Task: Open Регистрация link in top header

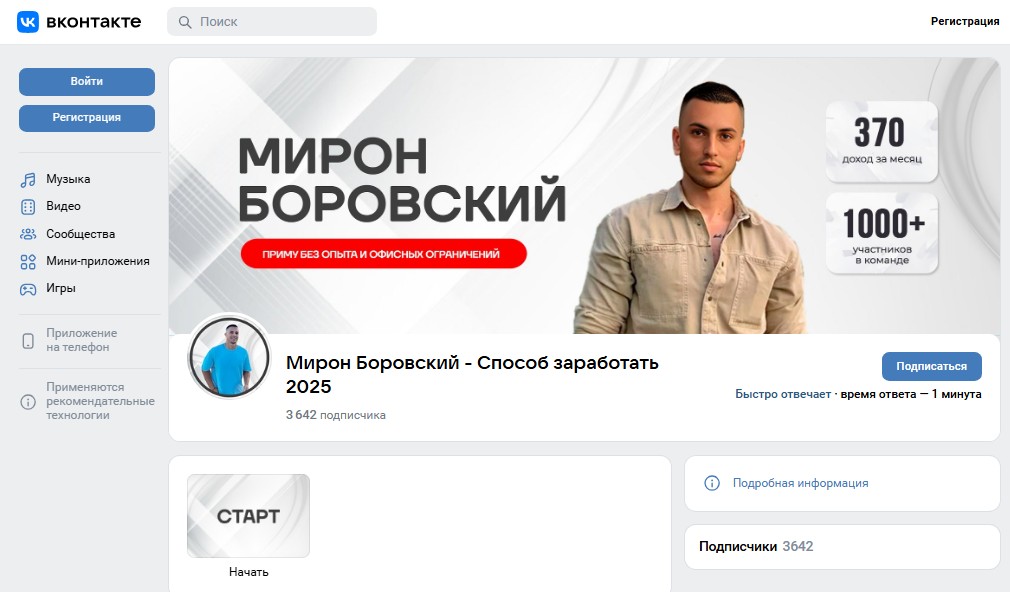Action: (965, 21)
